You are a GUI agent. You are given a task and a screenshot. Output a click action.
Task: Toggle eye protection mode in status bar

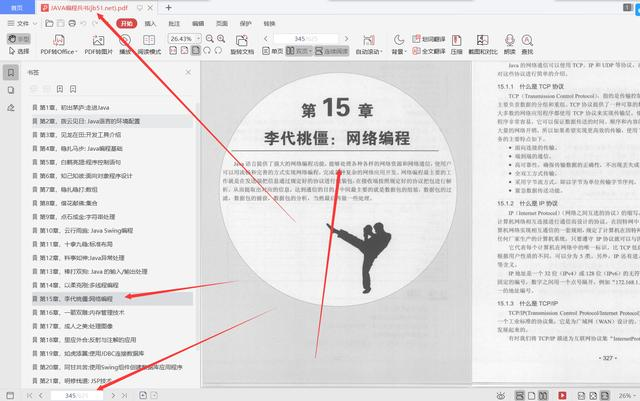coord(501,395)
